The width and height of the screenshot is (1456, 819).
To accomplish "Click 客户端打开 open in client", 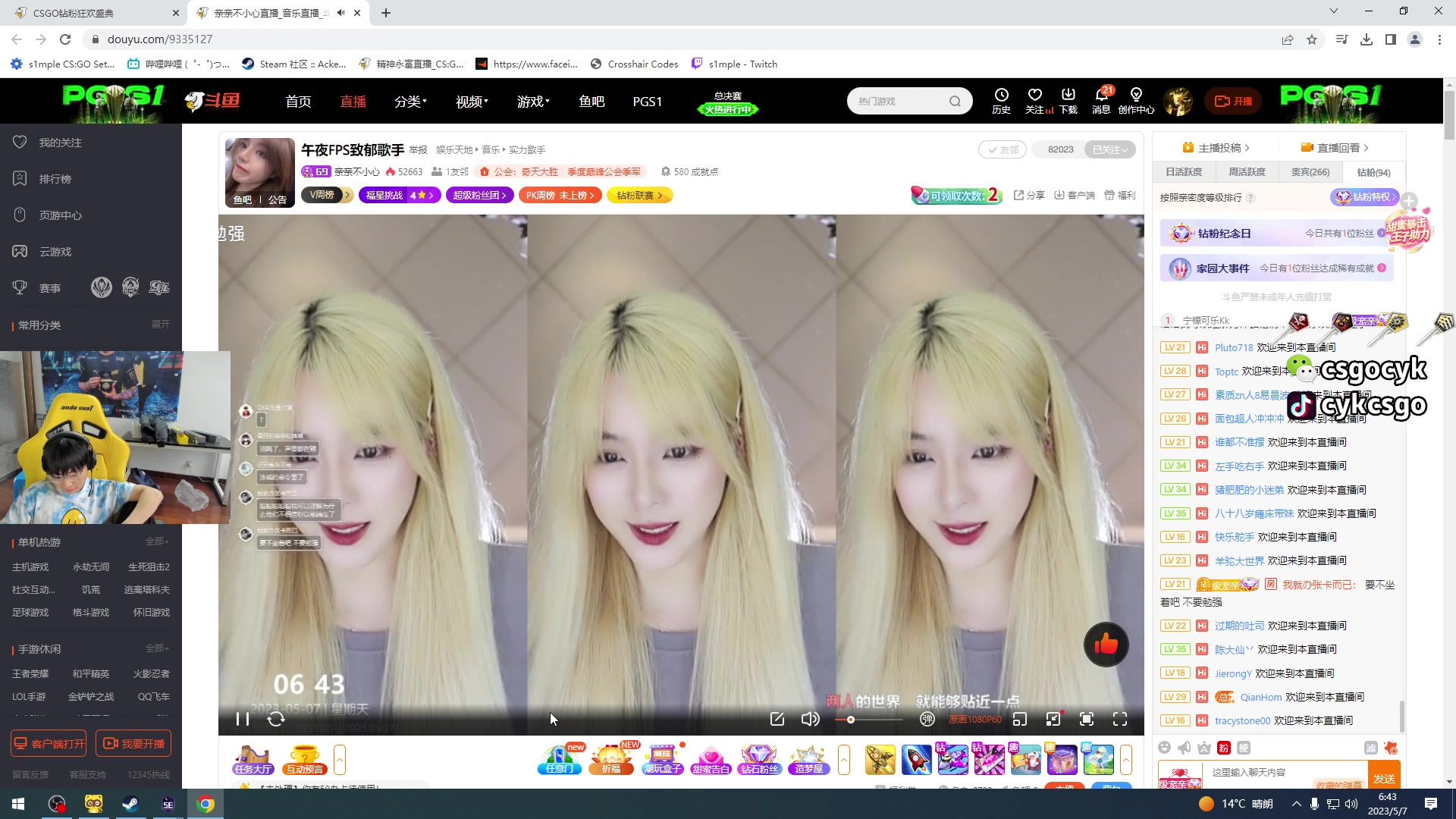I will [49, 744].
